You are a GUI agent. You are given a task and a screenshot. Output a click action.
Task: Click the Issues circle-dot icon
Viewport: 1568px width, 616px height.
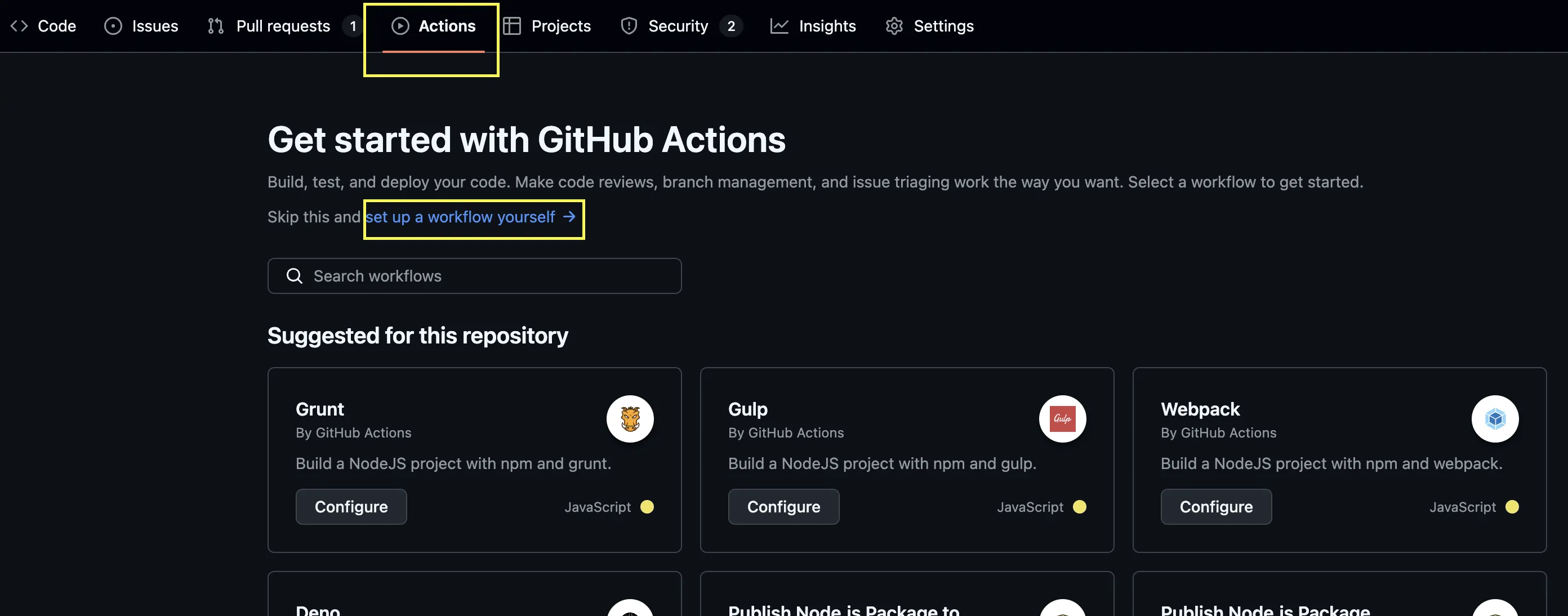tap(113, 26)
